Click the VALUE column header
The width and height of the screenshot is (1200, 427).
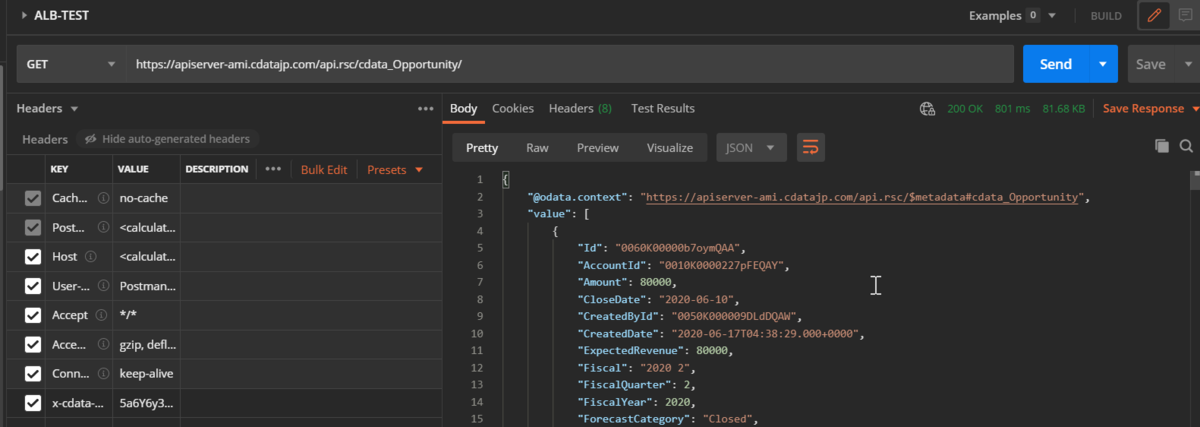133,169
